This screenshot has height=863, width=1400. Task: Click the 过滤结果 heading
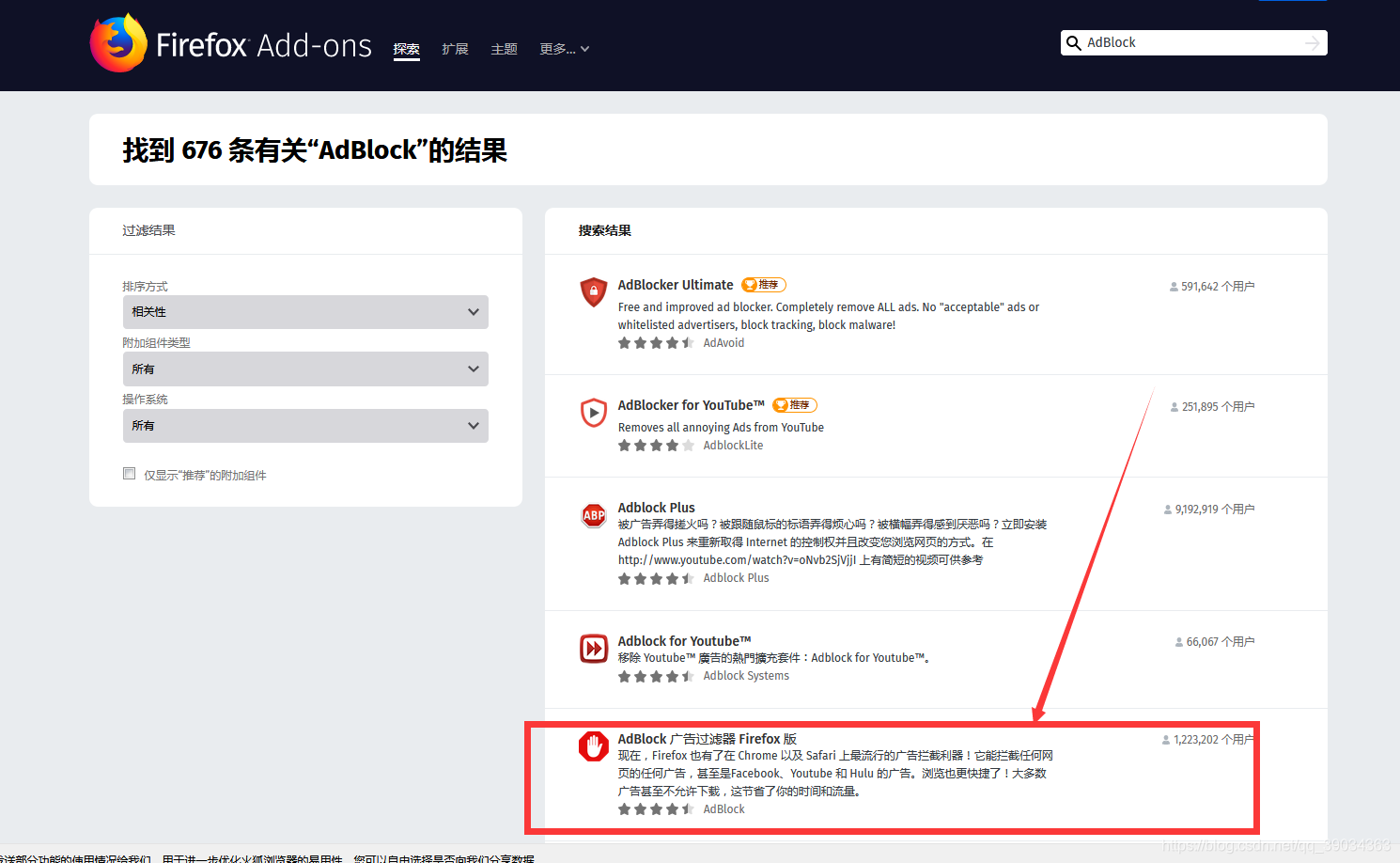148,230
